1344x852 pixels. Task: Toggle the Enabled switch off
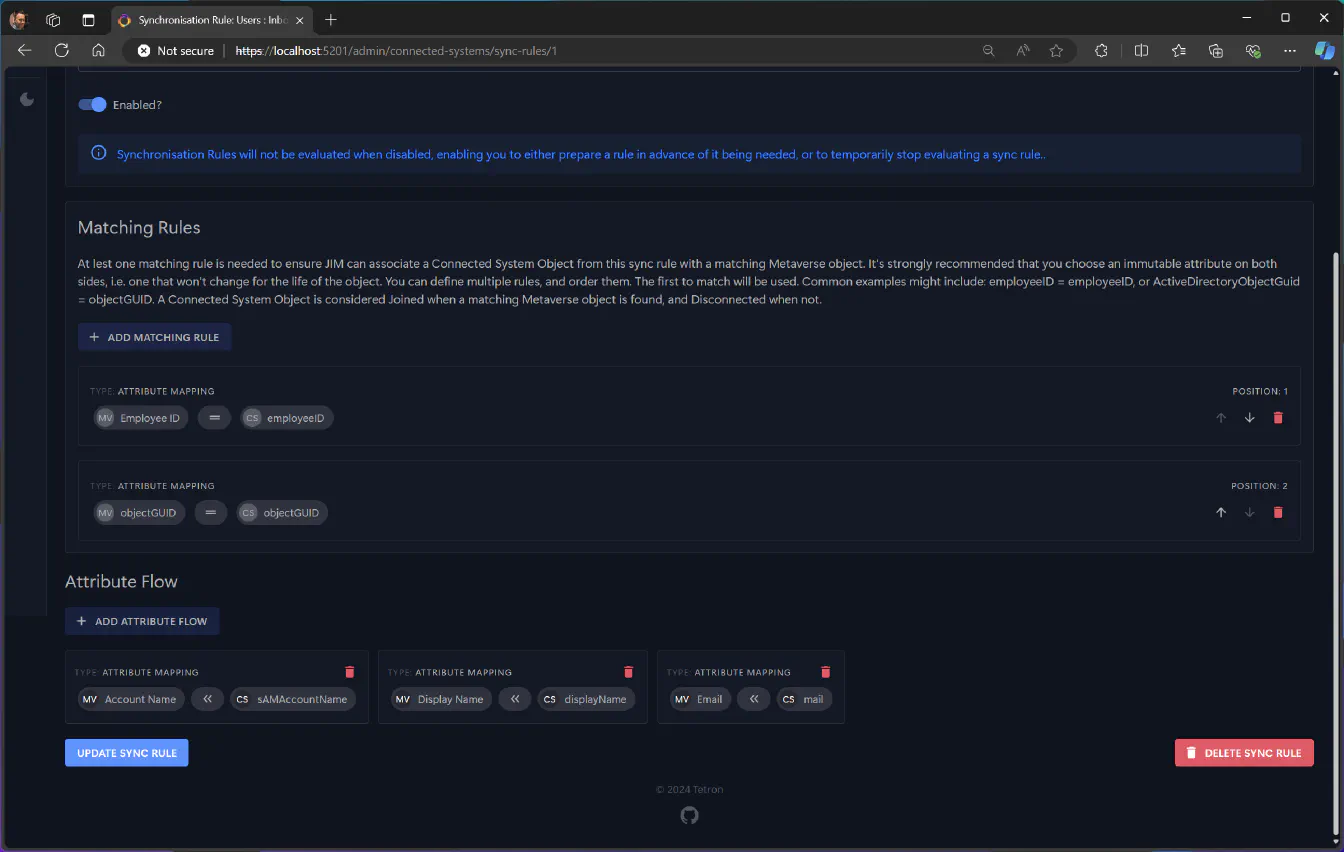pos(92,105)
